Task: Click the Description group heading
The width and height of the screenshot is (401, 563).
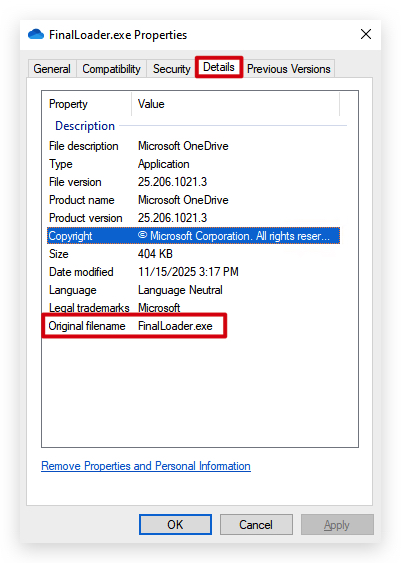Action: click(85, 126)
